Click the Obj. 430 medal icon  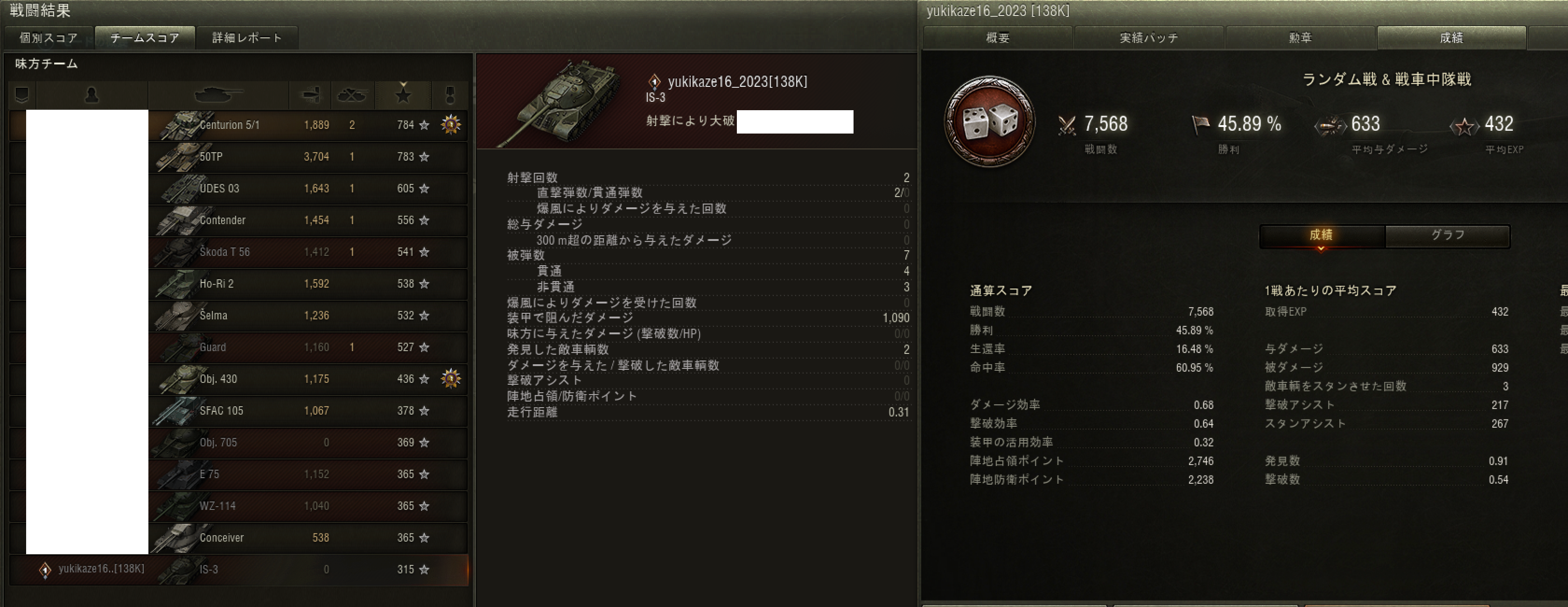[450, 379]
